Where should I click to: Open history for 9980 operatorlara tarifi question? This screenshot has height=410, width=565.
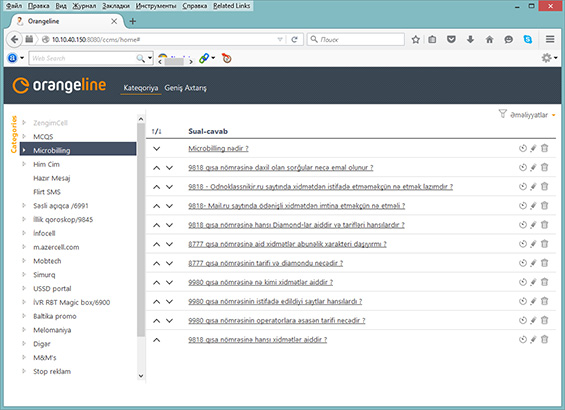(522, 320)
